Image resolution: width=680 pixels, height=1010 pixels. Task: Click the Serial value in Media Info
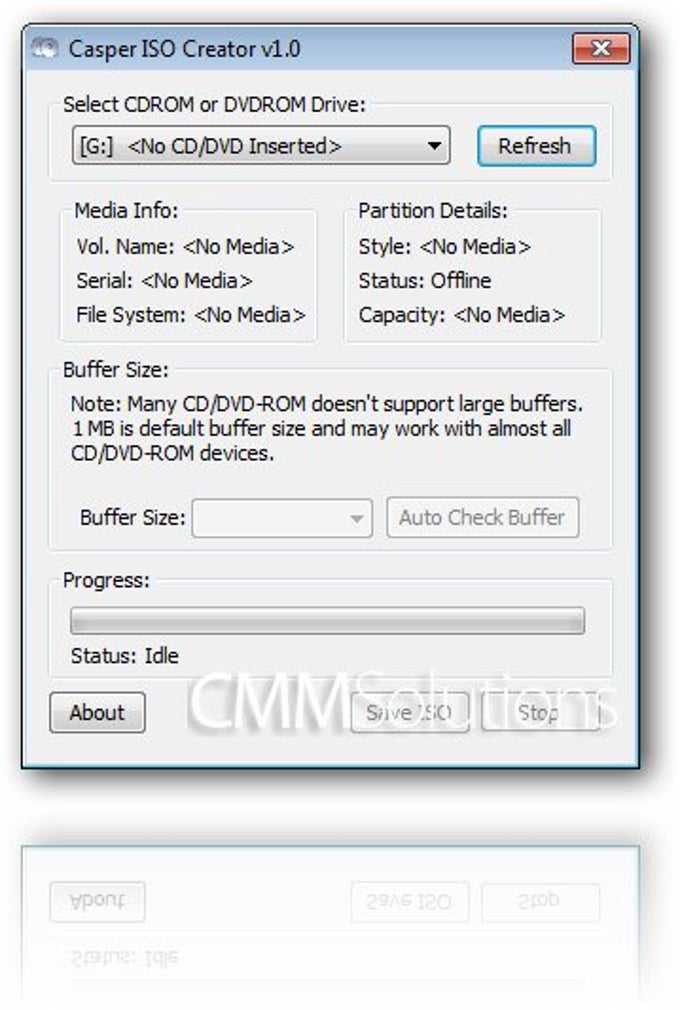tap(196, 281)
